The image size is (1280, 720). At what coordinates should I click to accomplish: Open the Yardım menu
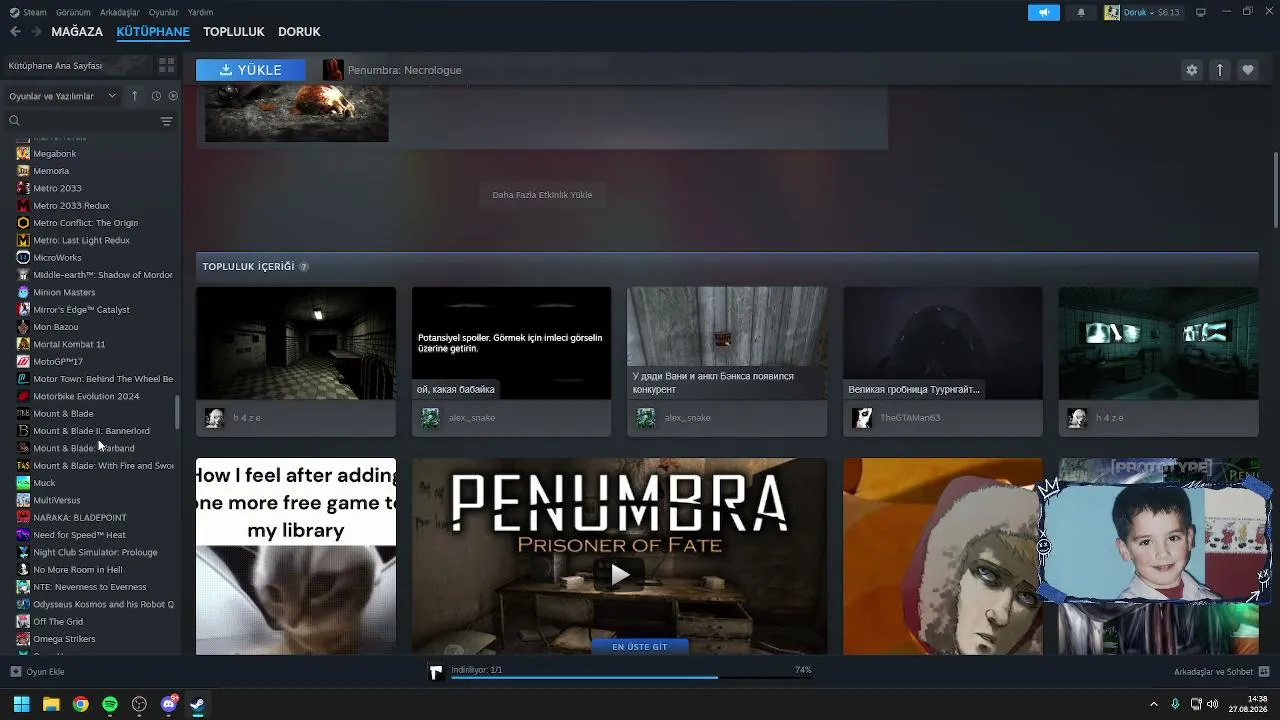200,12
